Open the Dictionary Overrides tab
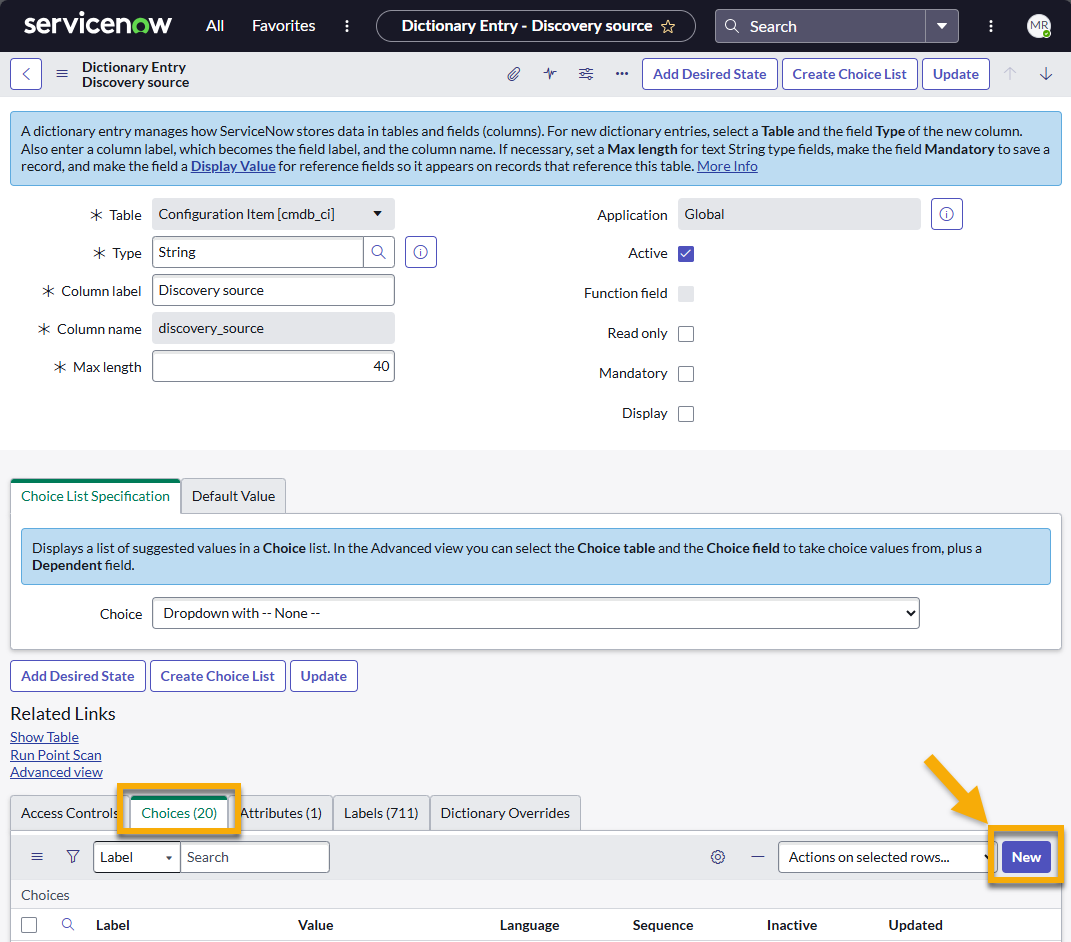Viewport: 1071px width, 942px height. pyautogui.click(x=505, y=813)
